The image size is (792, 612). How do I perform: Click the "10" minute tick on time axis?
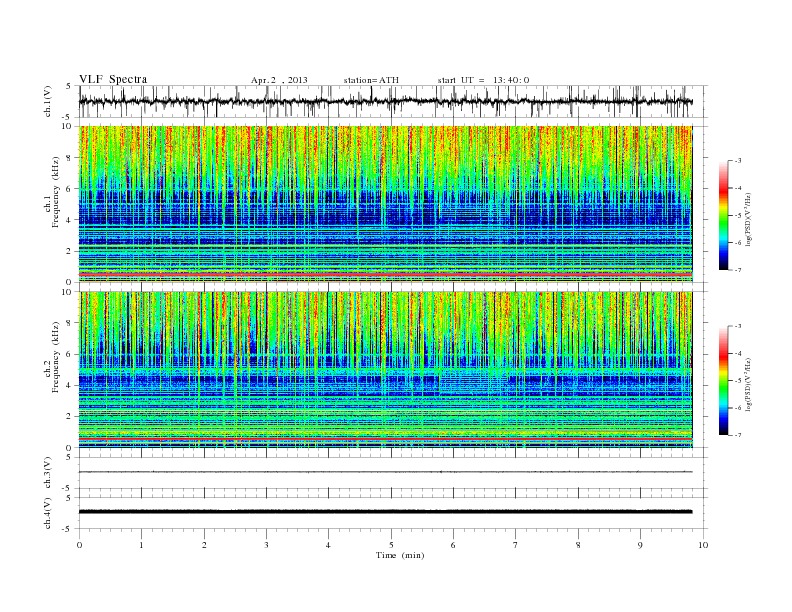[x=703, y=545]
